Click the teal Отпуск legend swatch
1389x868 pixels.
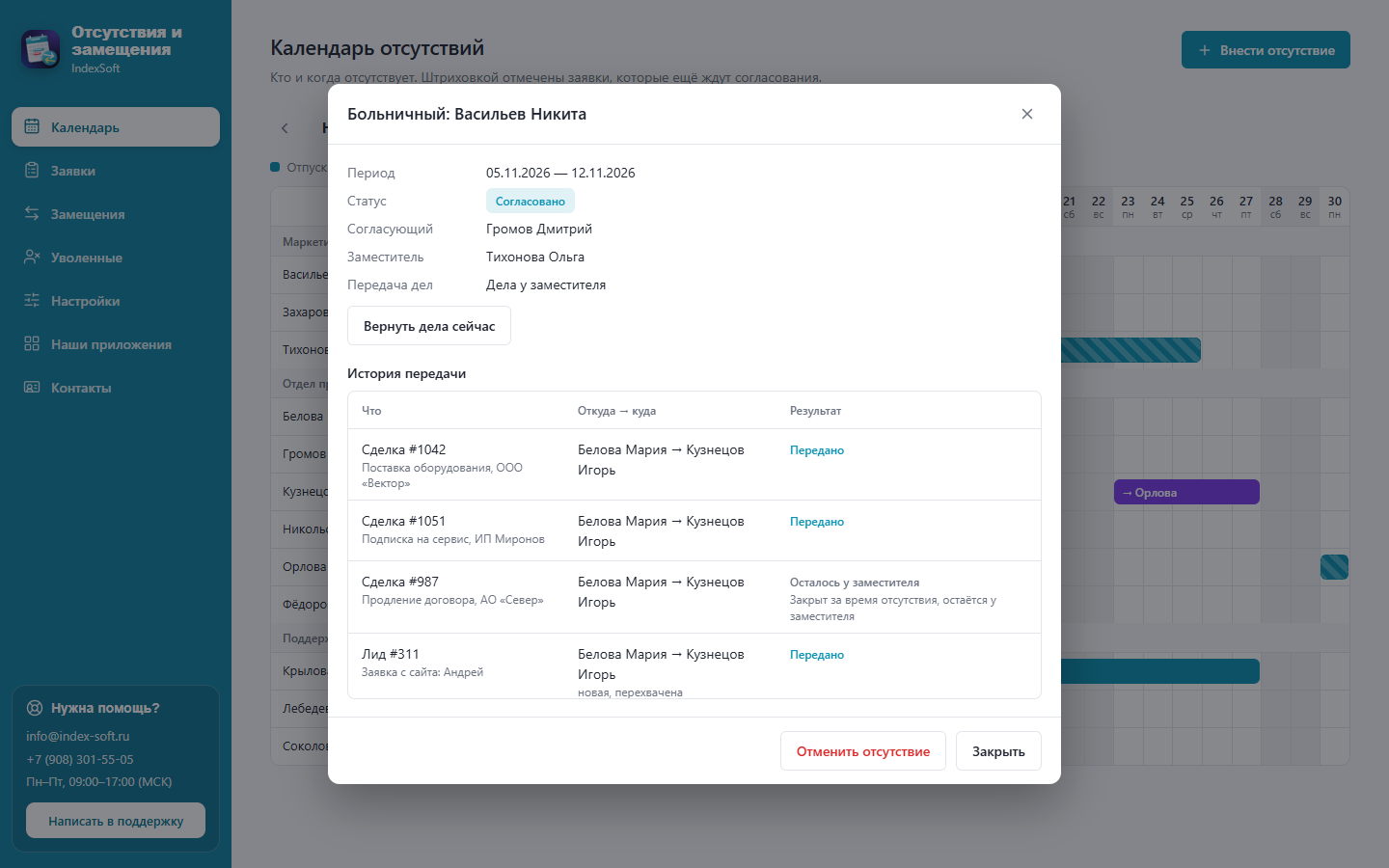275,167
